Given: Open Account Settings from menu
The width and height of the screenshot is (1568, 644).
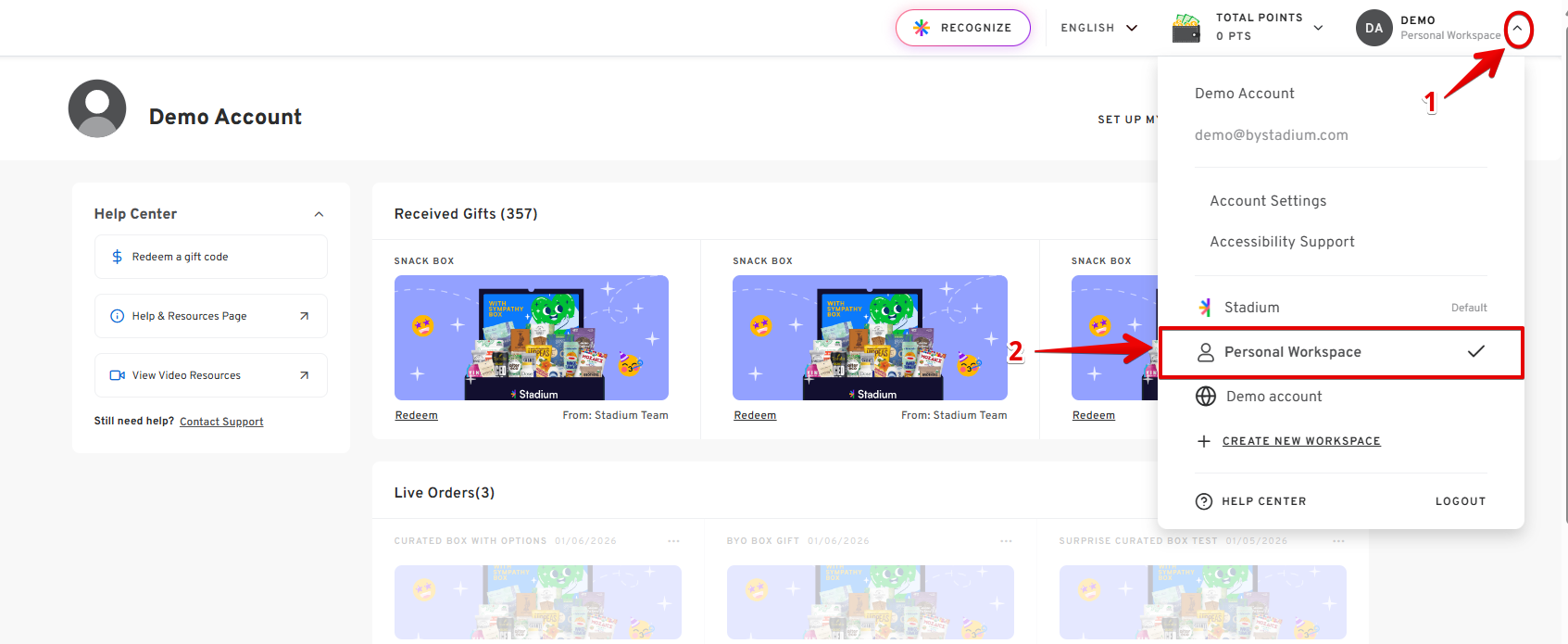Looking at the screenshot, I should tap(1268, 201).
